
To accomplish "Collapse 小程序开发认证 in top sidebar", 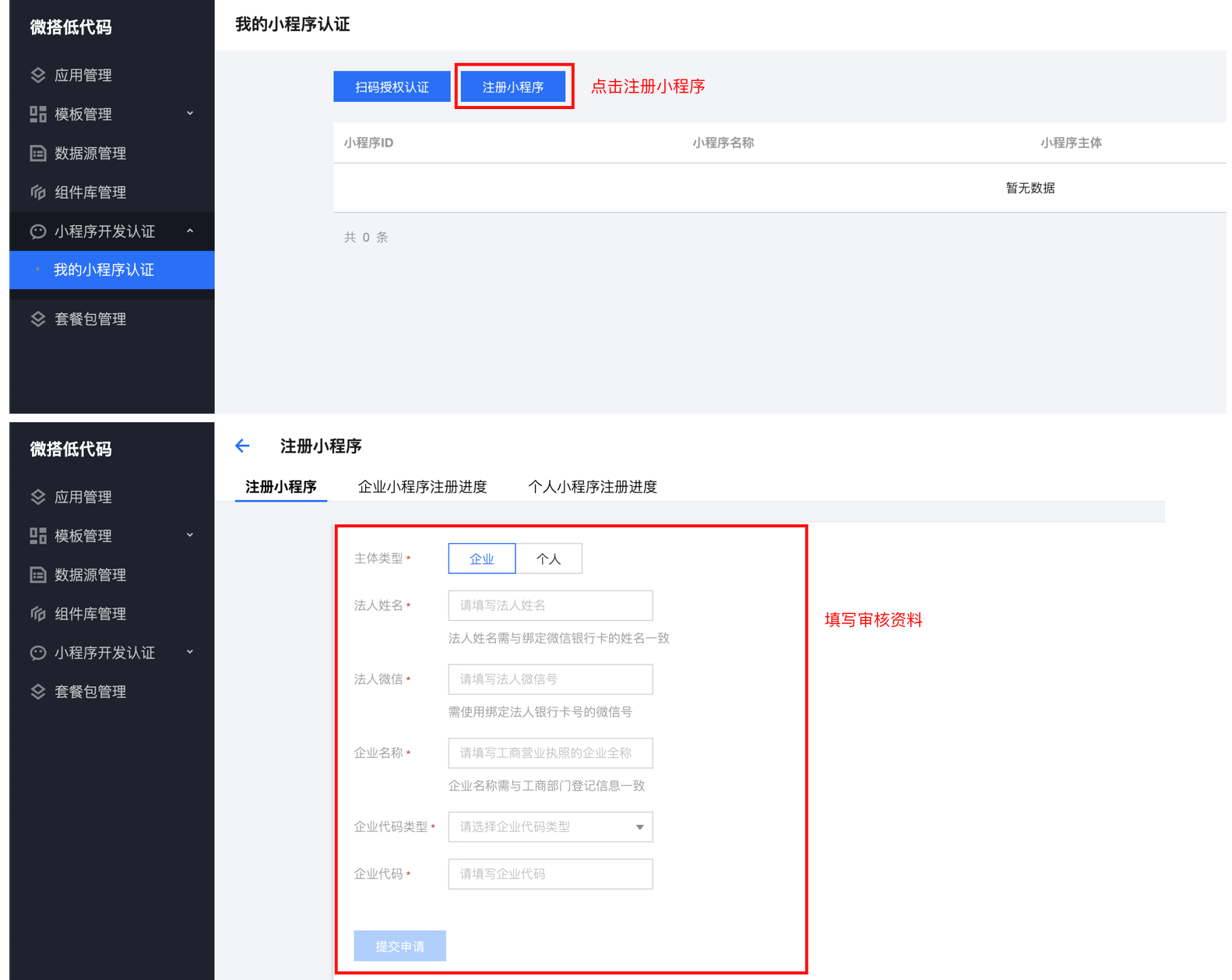I will tap(190, 231).
